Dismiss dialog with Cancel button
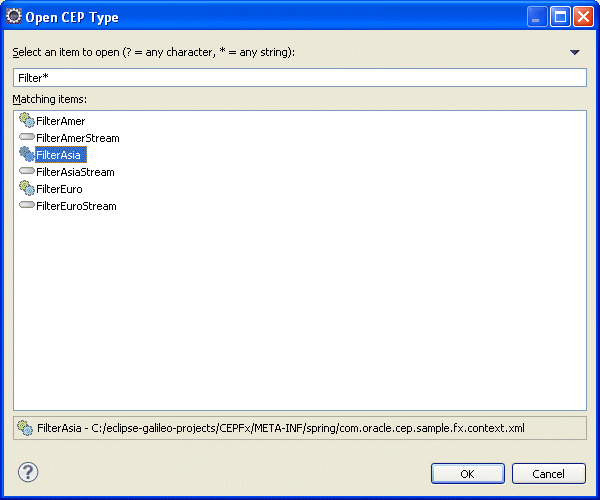Viewport: 600px width, 500px height. (548, 474)
